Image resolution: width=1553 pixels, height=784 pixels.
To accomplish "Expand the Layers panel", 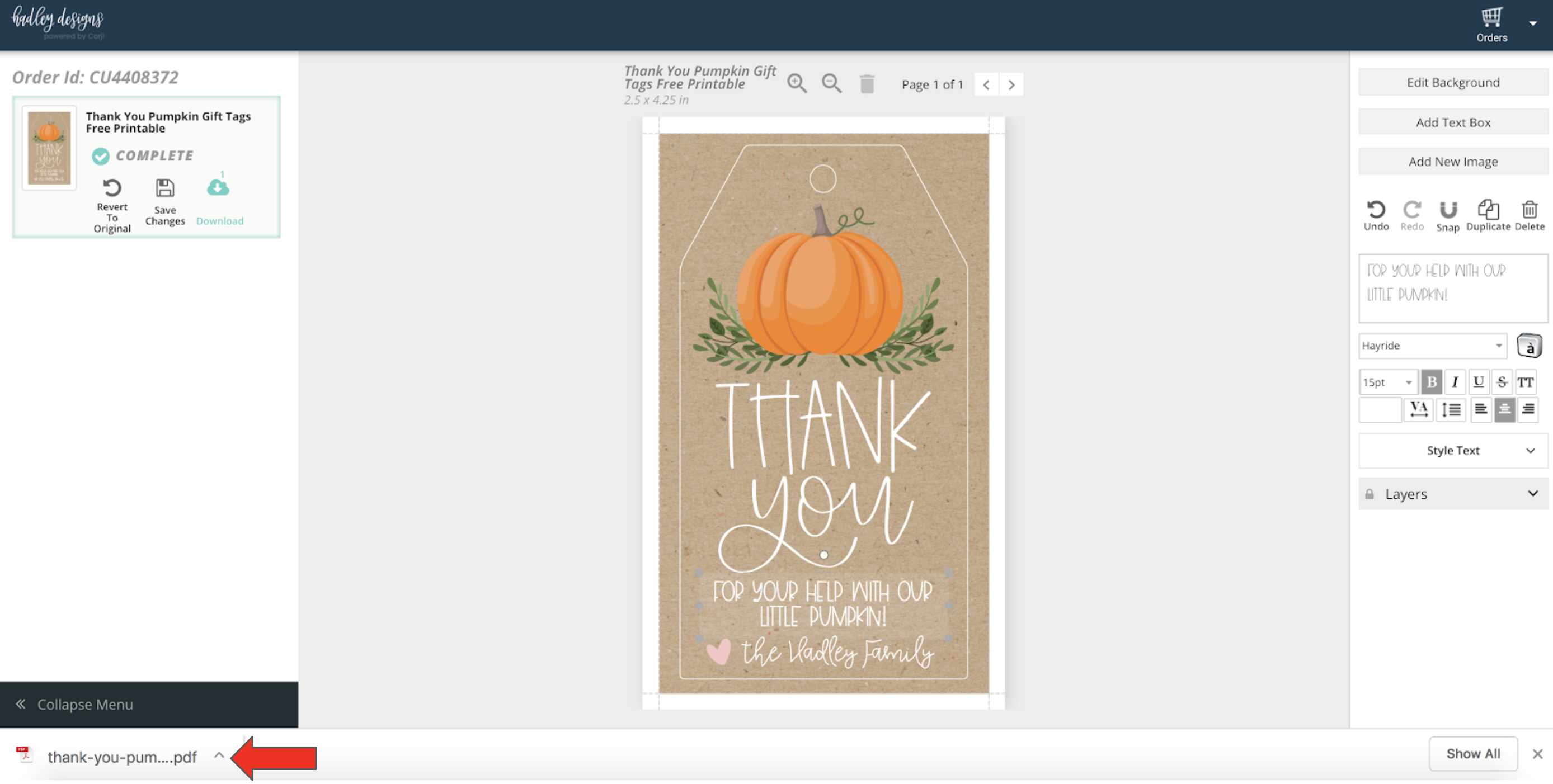I will 1452,494.
